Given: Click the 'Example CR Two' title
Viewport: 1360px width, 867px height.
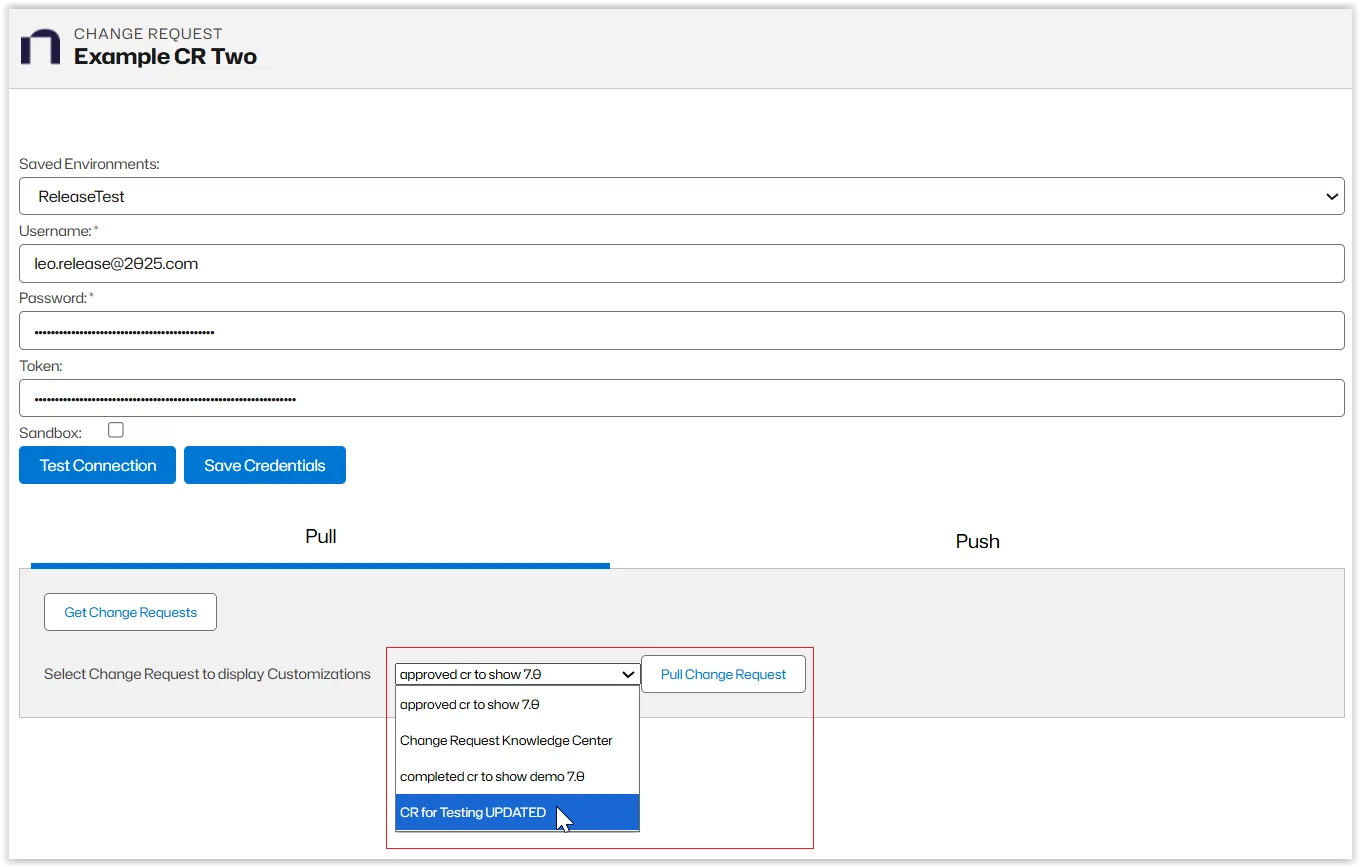Looking at the screenshot, I should coord(165,57).
